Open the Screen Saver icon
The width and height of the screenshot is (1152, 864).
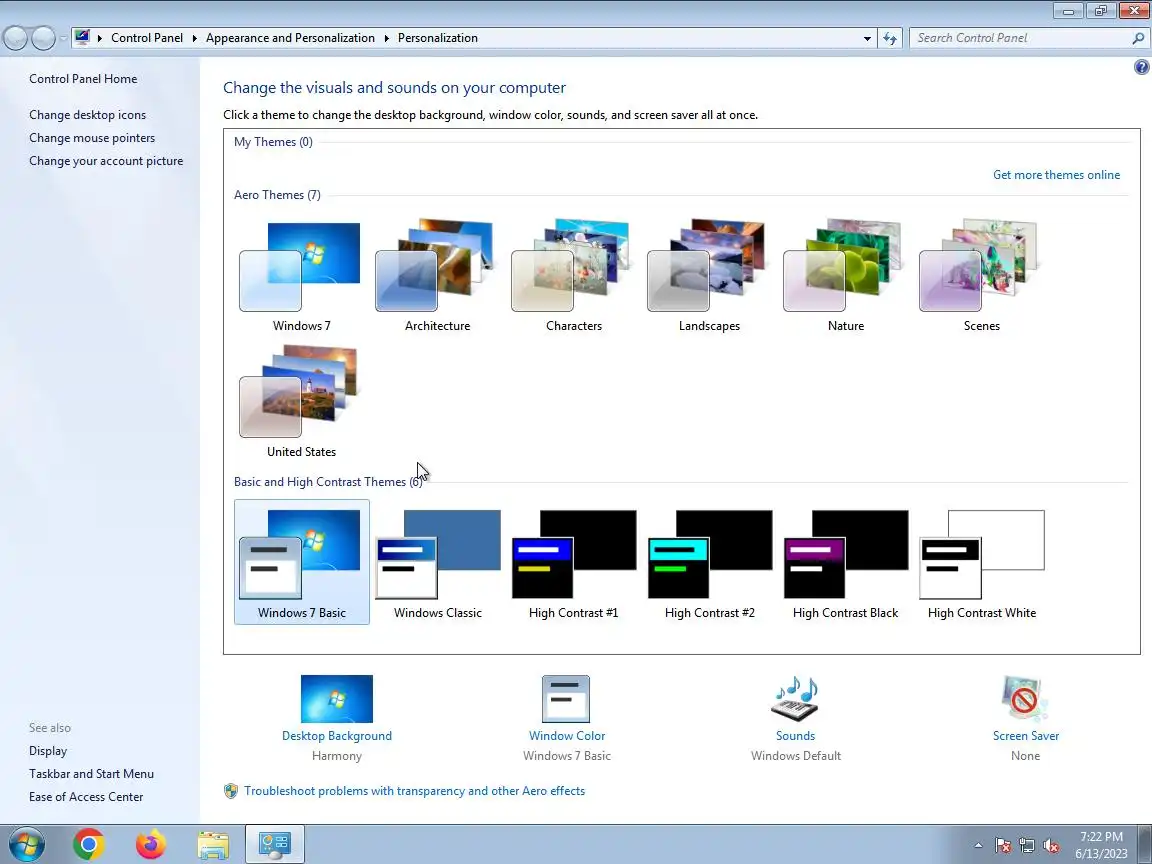(1025, 699)
